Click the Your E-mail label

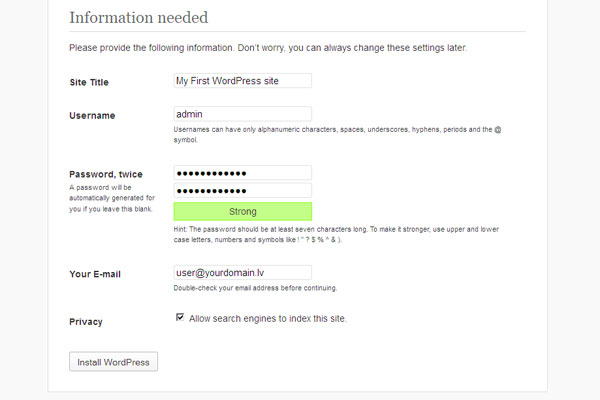[95, 274]
